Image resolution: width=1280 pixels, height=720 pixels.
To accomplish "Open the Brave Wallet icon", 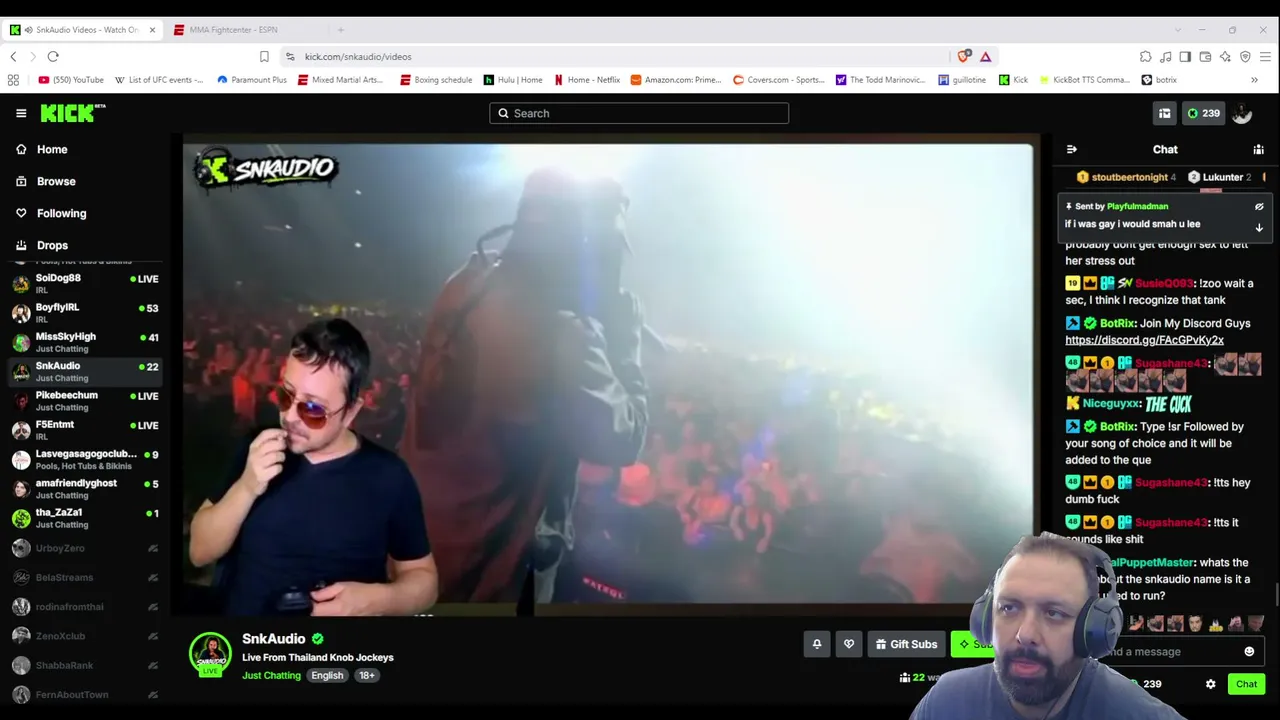I will click(x=1205, y=57).
